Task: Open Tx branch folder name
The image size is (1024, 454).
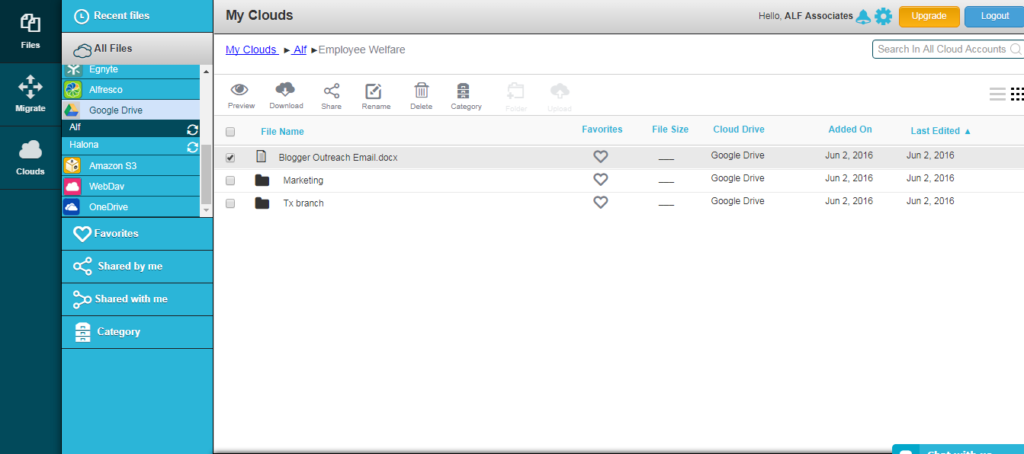Action: (x=303, y=204)
